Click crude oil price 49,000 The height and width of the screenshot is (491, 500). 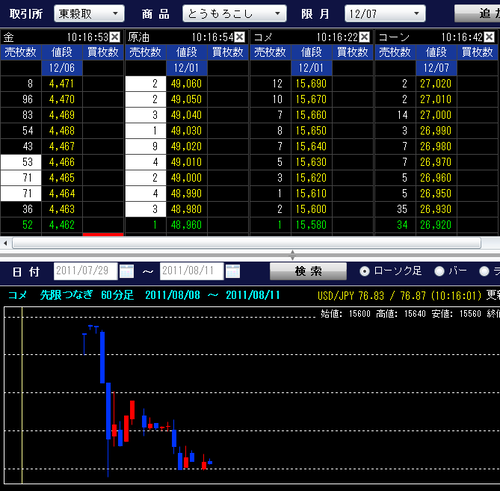tap(186, 178)
